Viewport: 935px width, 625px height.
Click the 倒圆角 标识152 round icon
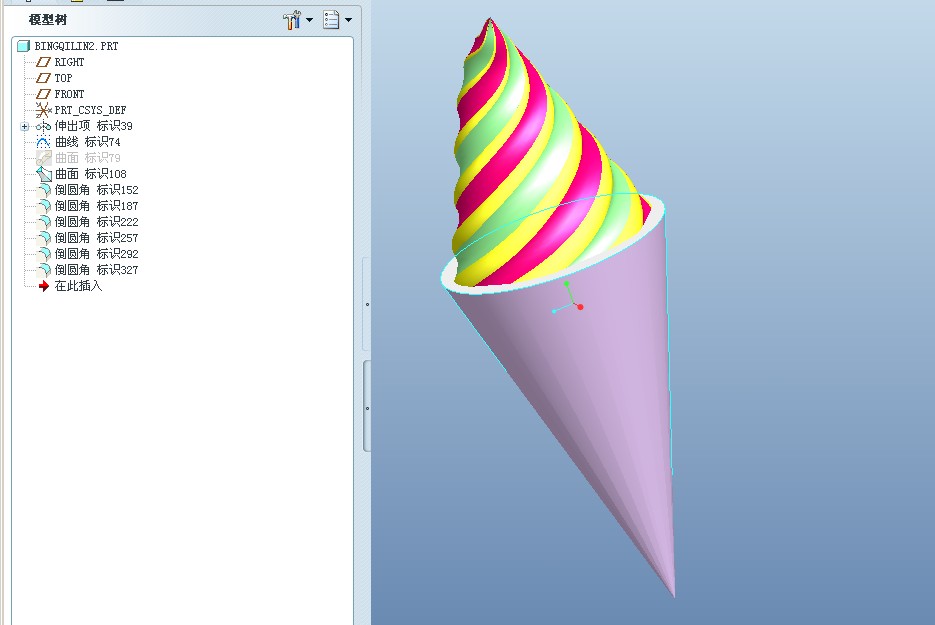[44, 190]
